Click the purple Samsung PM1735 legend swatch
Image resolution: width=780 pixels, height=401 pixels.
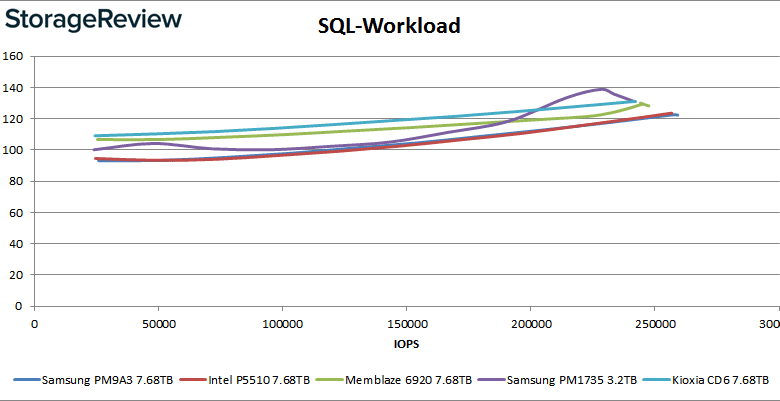pyautogui.click(x=490, y=380)
